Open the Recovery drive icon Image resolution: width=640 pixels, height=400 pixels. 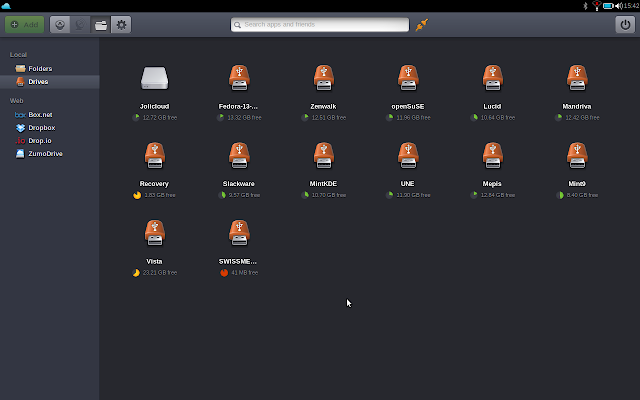pyautogui.click(x=153, y=156)
